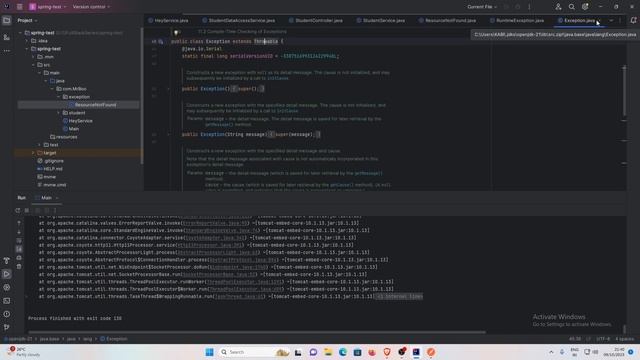Open the Version control dropdown

[91, 7]
